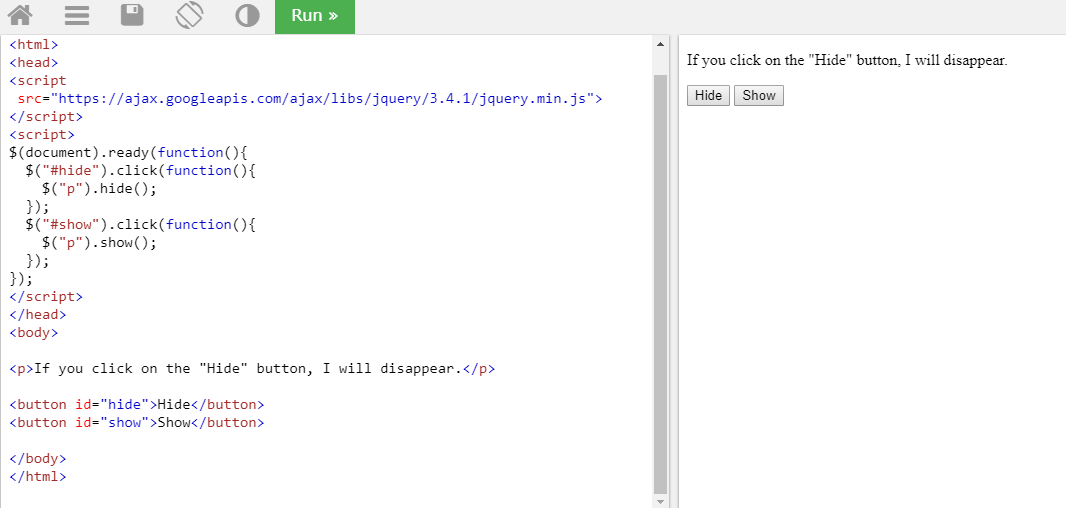The width and height of the screenshot is (1066, 508).
Task: Click the button id="show" code line
Action: (137, 422)
